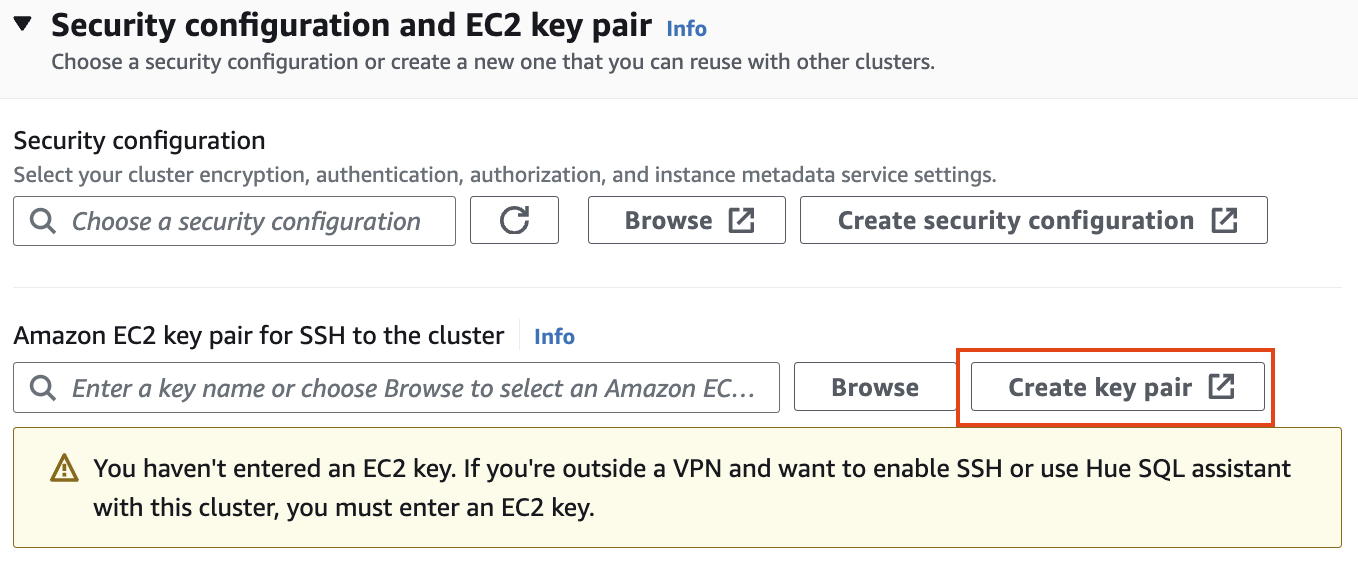Click the Choose a security configuration search field
Image resolution: width=1358 pixels, height=564 pixels.
pos(234,221)
